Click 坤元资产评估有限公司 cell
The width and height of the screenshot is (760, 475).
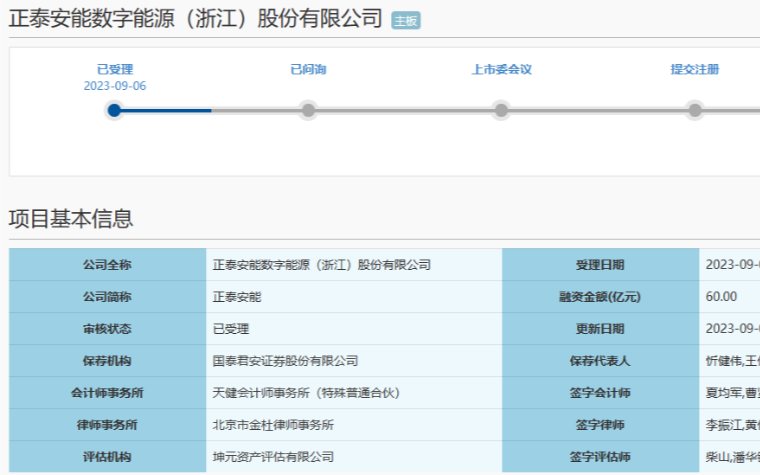point(354,457)
